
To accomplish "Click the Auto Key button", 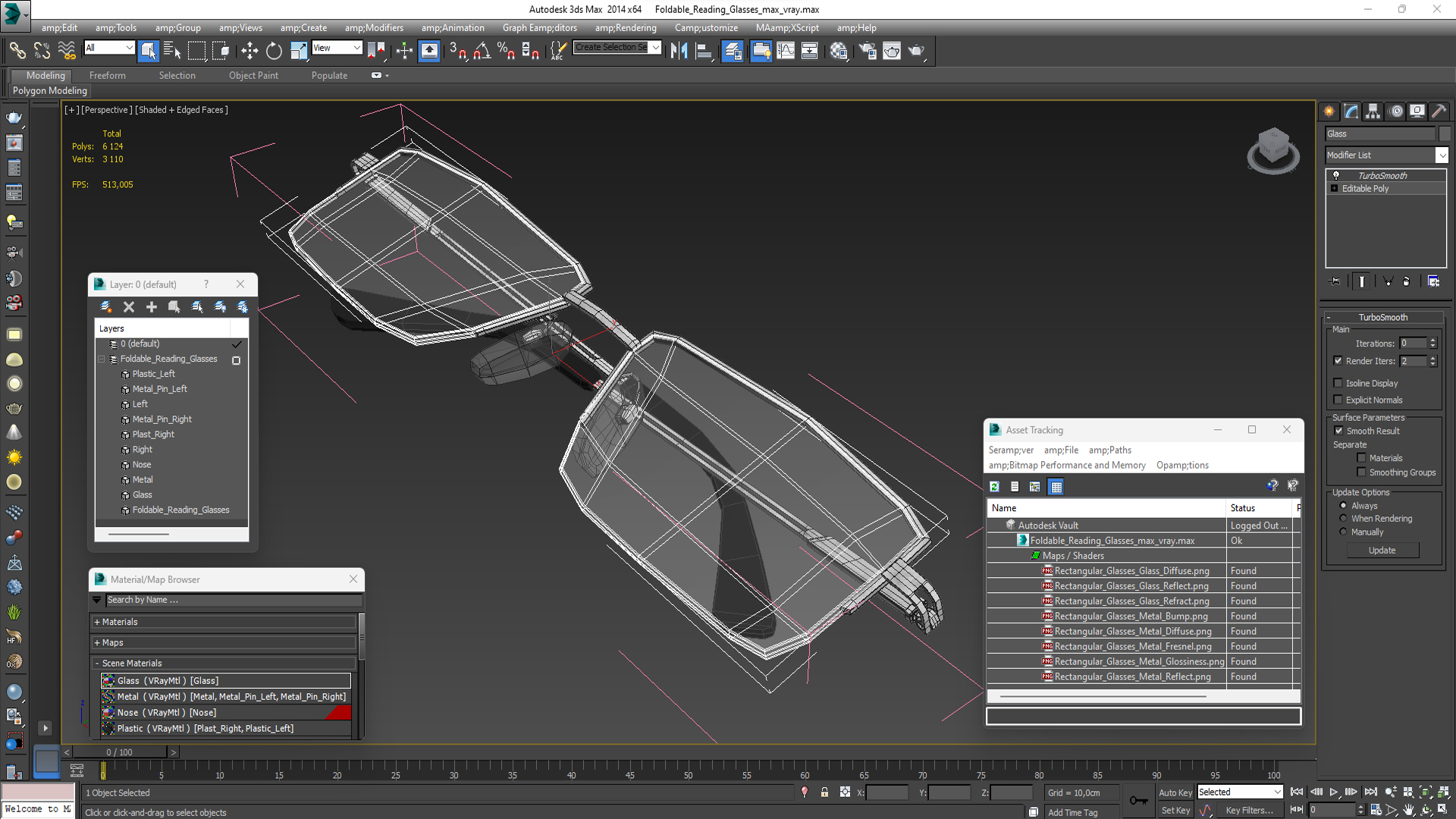I will click(x=1175, y=792).
